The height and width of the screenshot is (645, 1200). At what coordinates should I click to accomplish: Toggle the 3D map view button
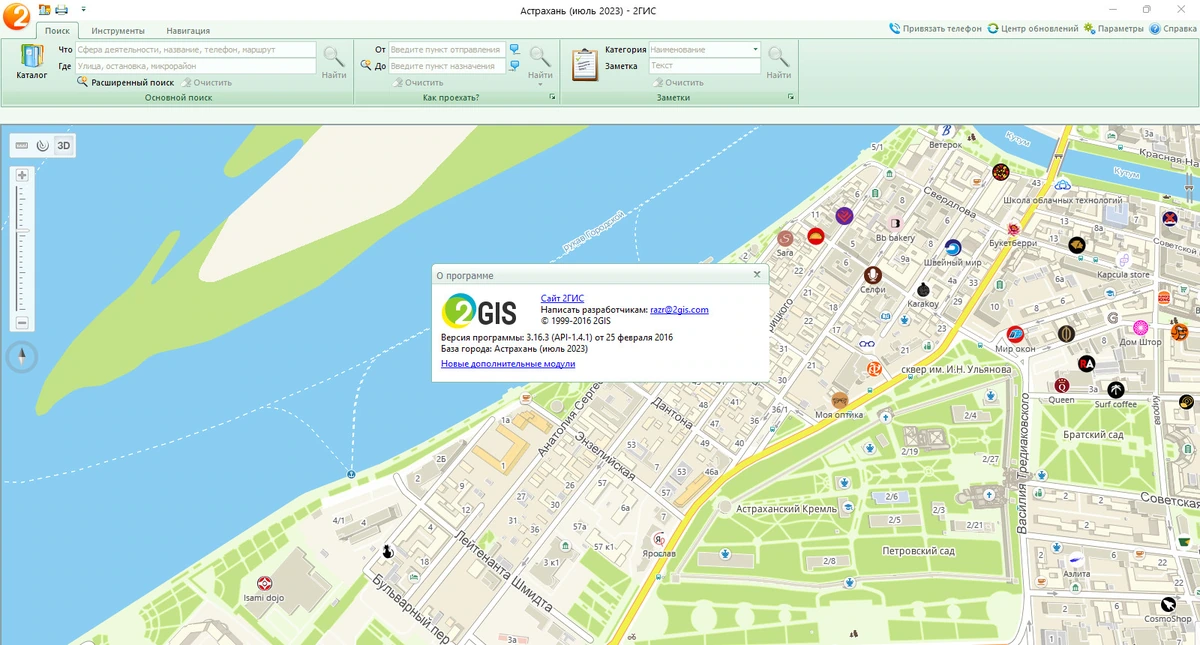64,146
